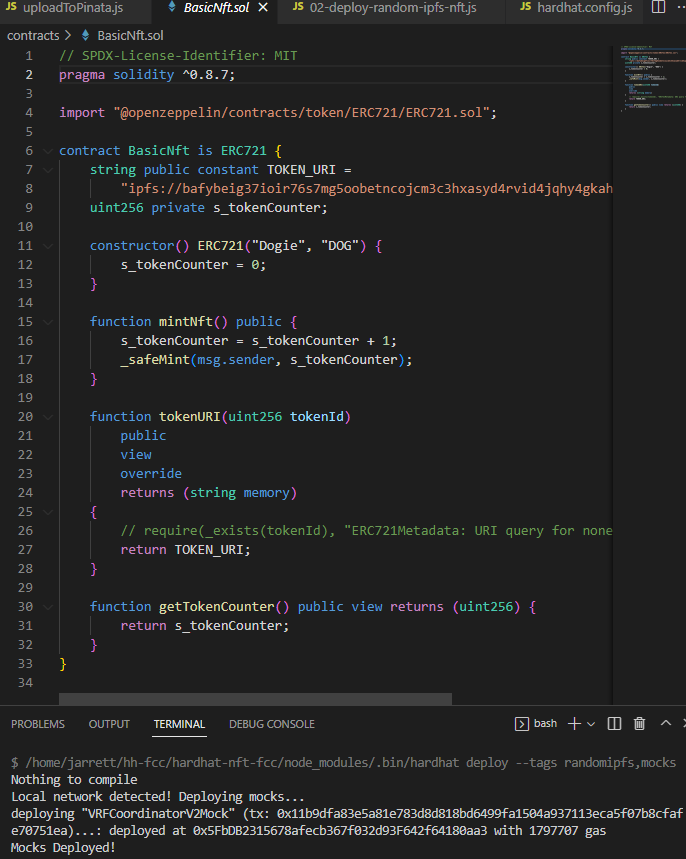Collapse the getTokenCounter fold at line 30
Screen dimensions: 686x859
tap(48, 607)
